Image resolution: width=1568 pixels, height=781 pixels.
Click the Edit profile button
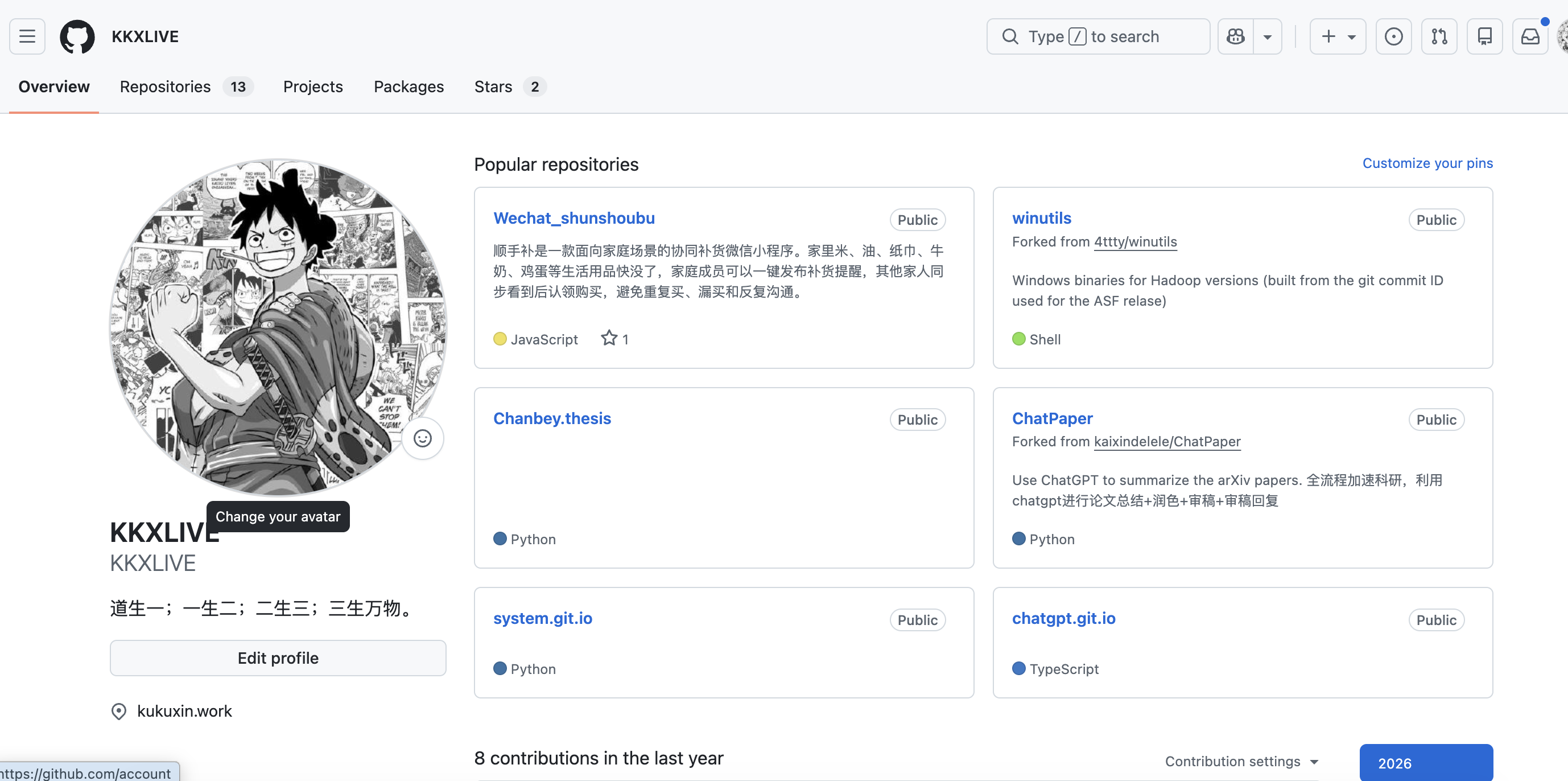tap(278, 658)
